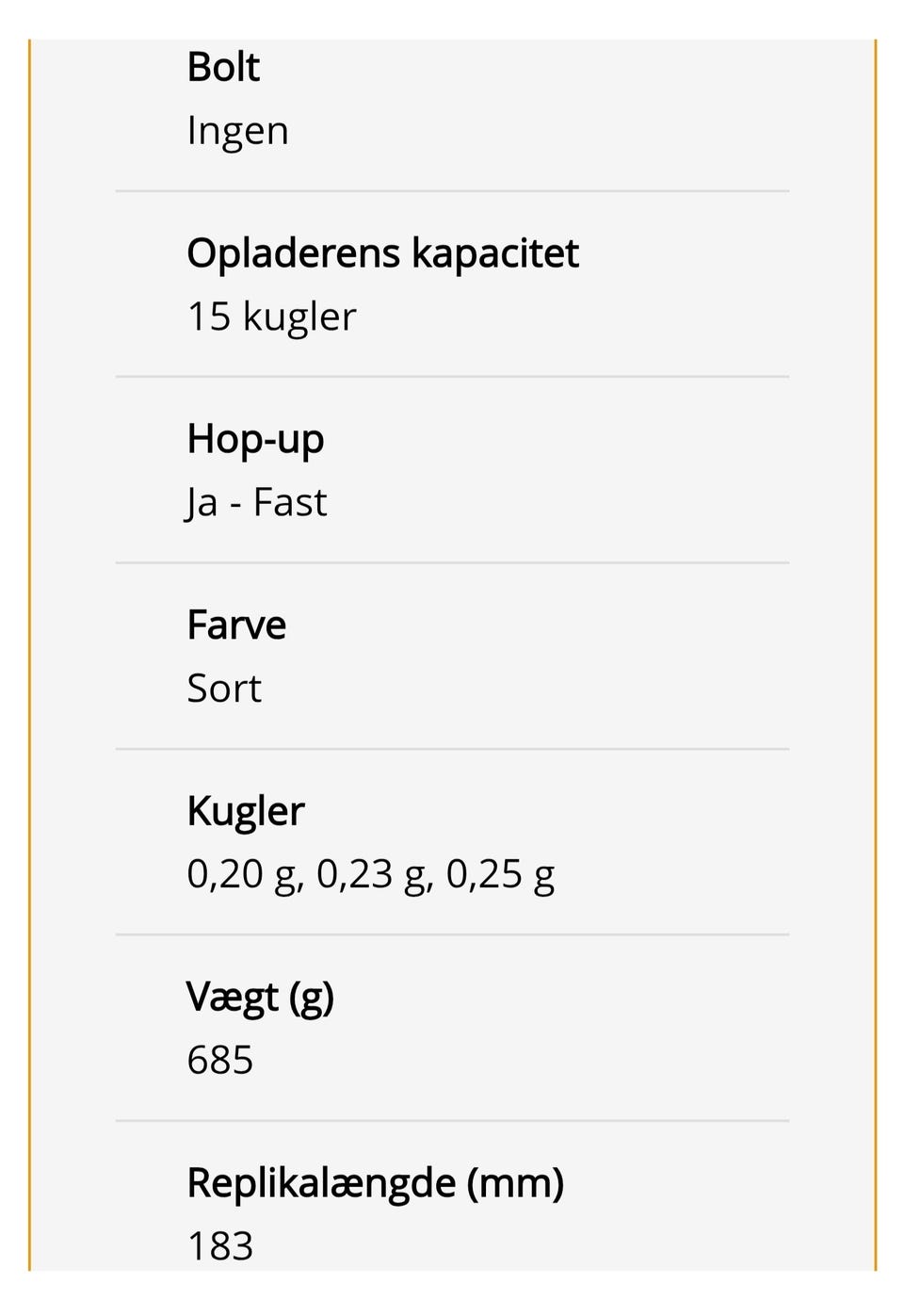Select the '15 kugler' capacity value
The width and height of the screenshot is (904, 1316).
pos(271,317)
